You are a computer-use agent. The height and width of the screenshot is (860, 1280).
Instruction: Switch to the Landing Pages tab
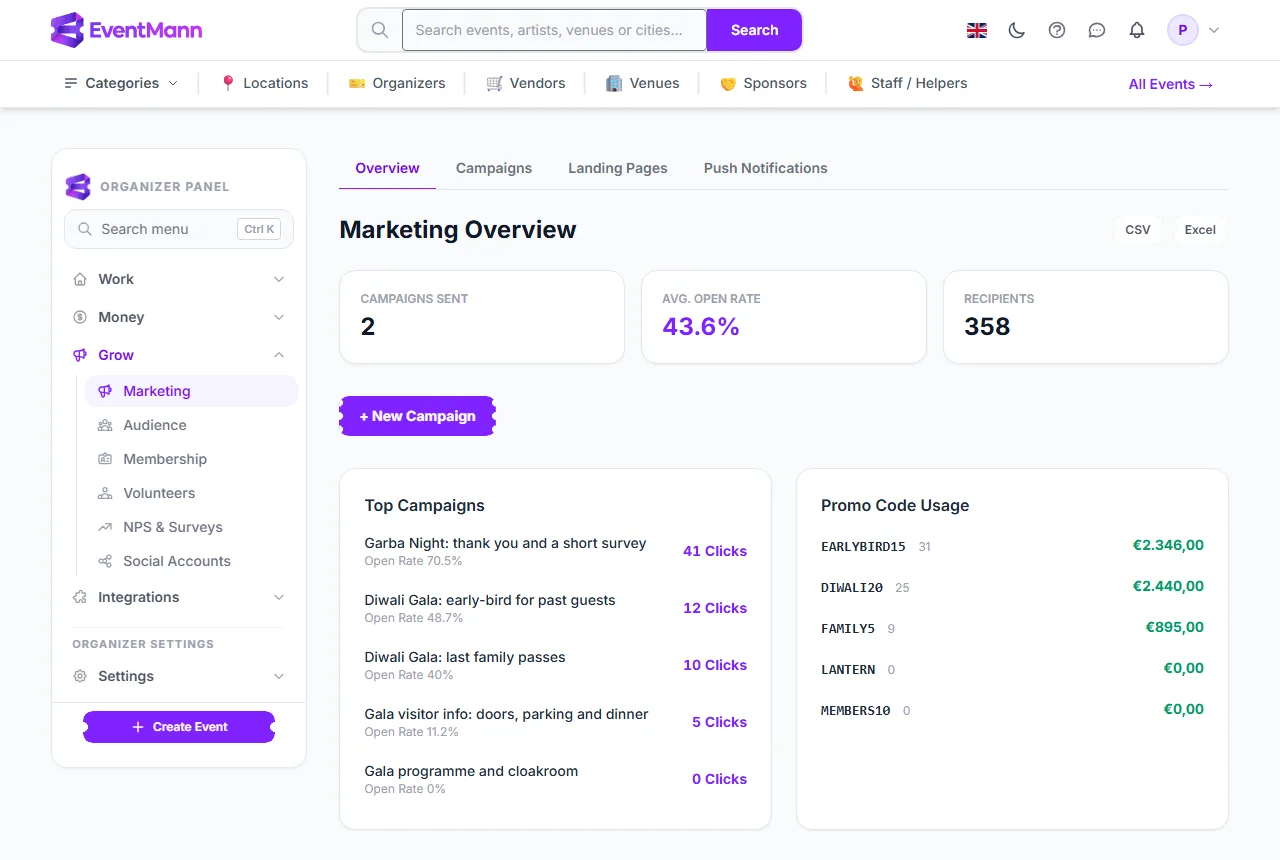(618, 168)
